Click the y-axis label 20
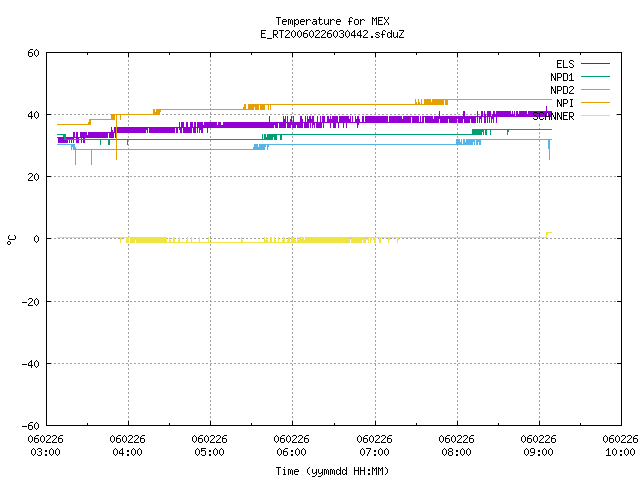Image resolution: width=640 pixels, height=480 pixels. 33,177
